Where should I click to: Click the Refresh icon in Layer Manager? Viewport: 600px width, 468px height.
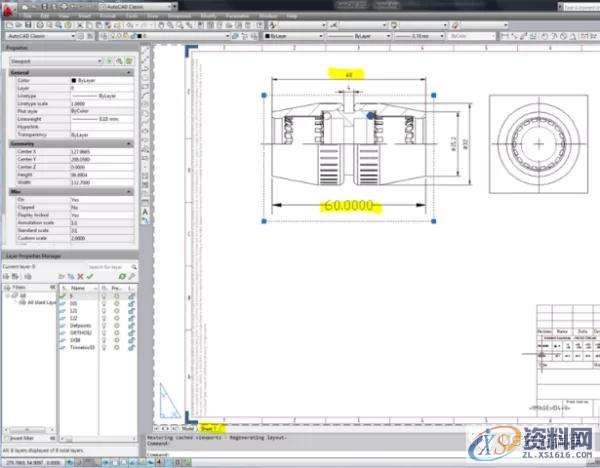(x=121, y=278)
